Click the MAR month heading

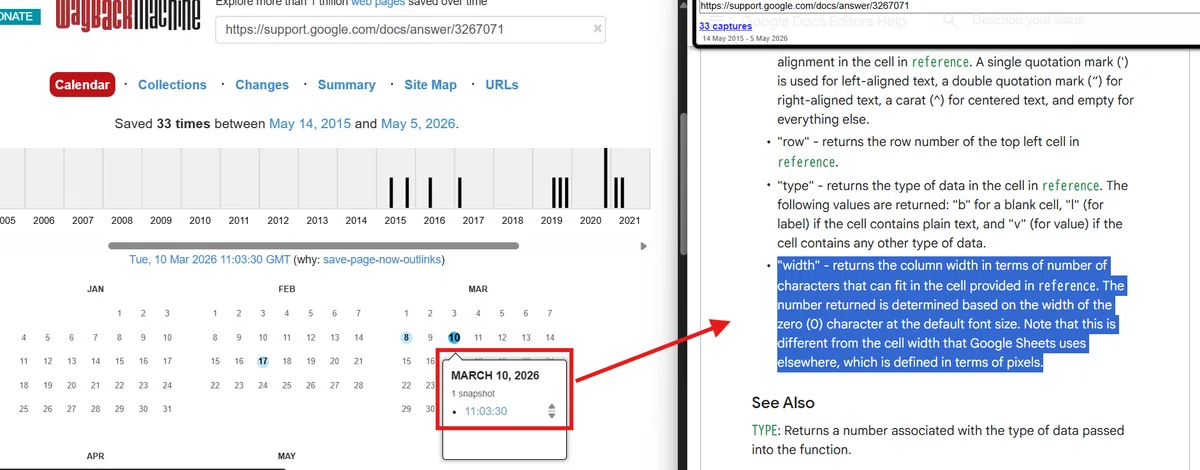click(x=478, y=289)
